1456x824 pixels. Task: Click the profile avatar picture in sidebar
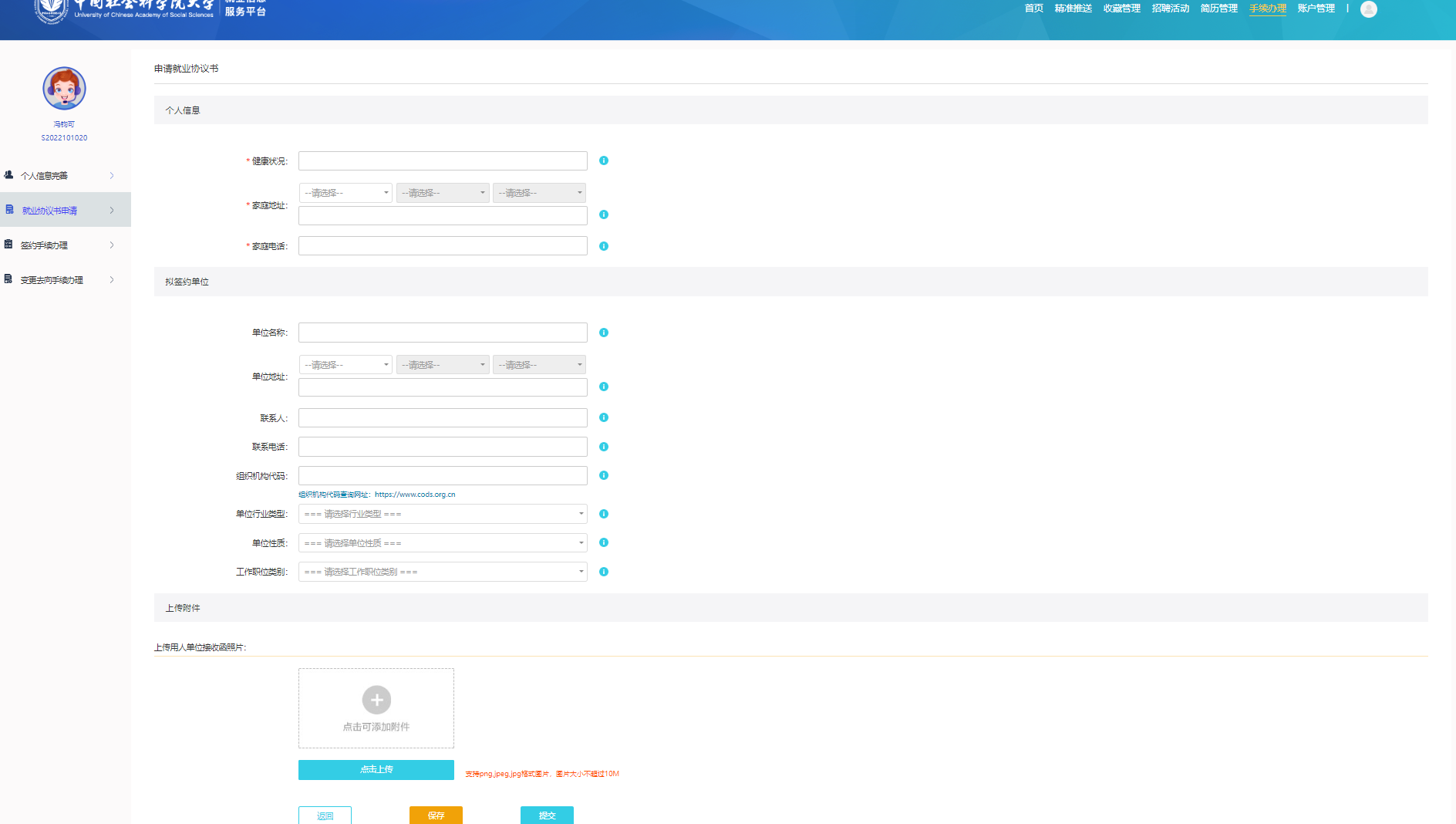pyautogui.click(x=64, y=89)
